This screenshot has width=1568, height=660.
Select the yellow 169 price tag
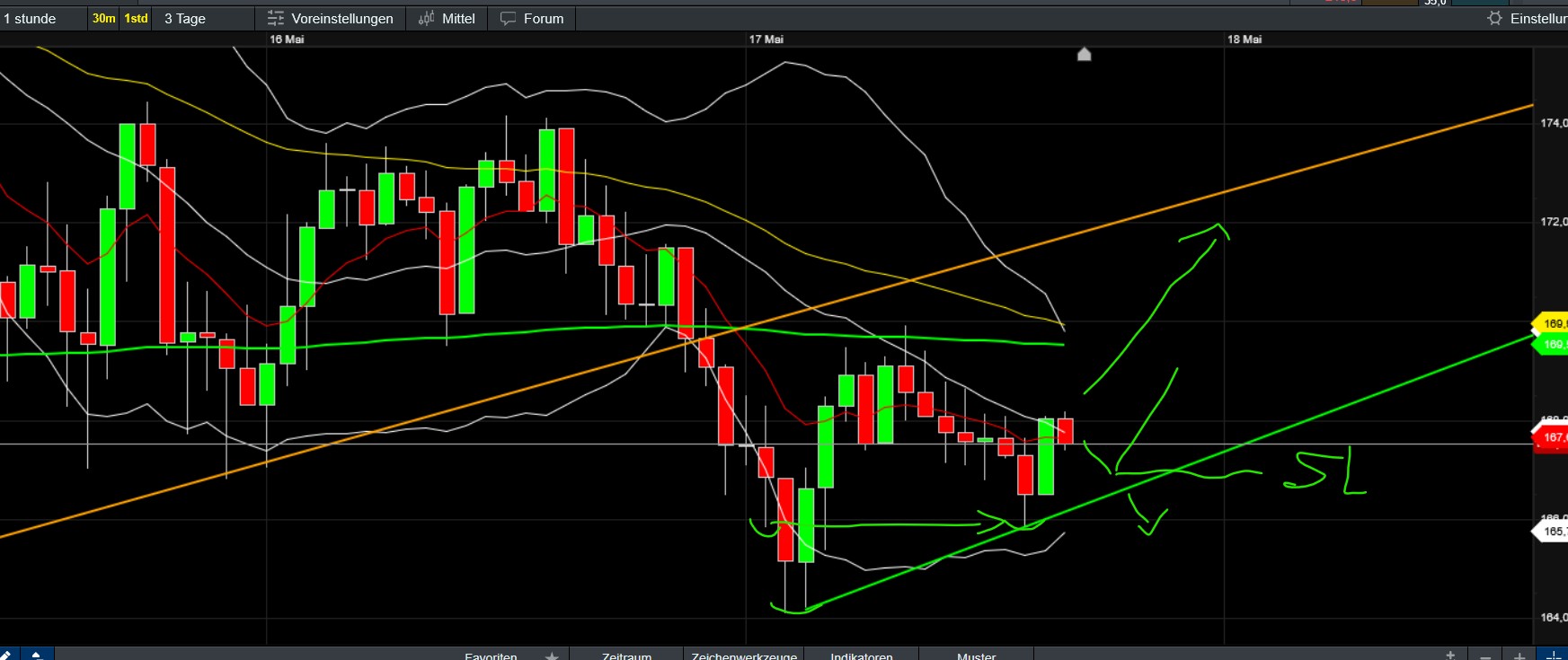tap(1552, 323)
